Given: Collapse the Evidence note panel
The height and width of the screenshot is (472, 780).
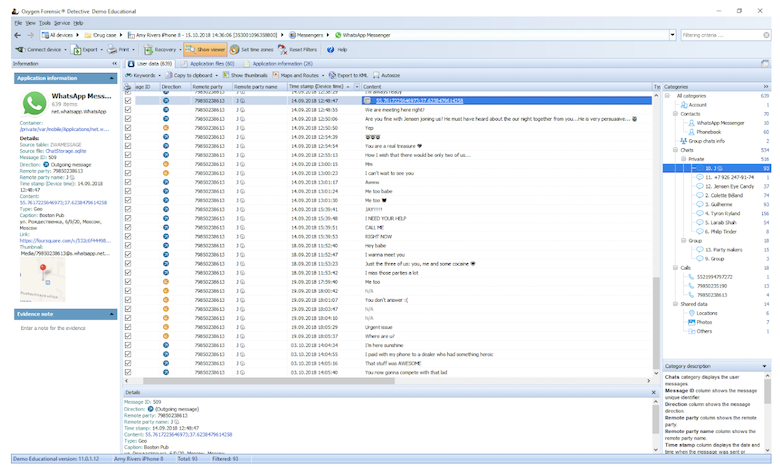Looking at the screenshot, I should pos(111,314).
